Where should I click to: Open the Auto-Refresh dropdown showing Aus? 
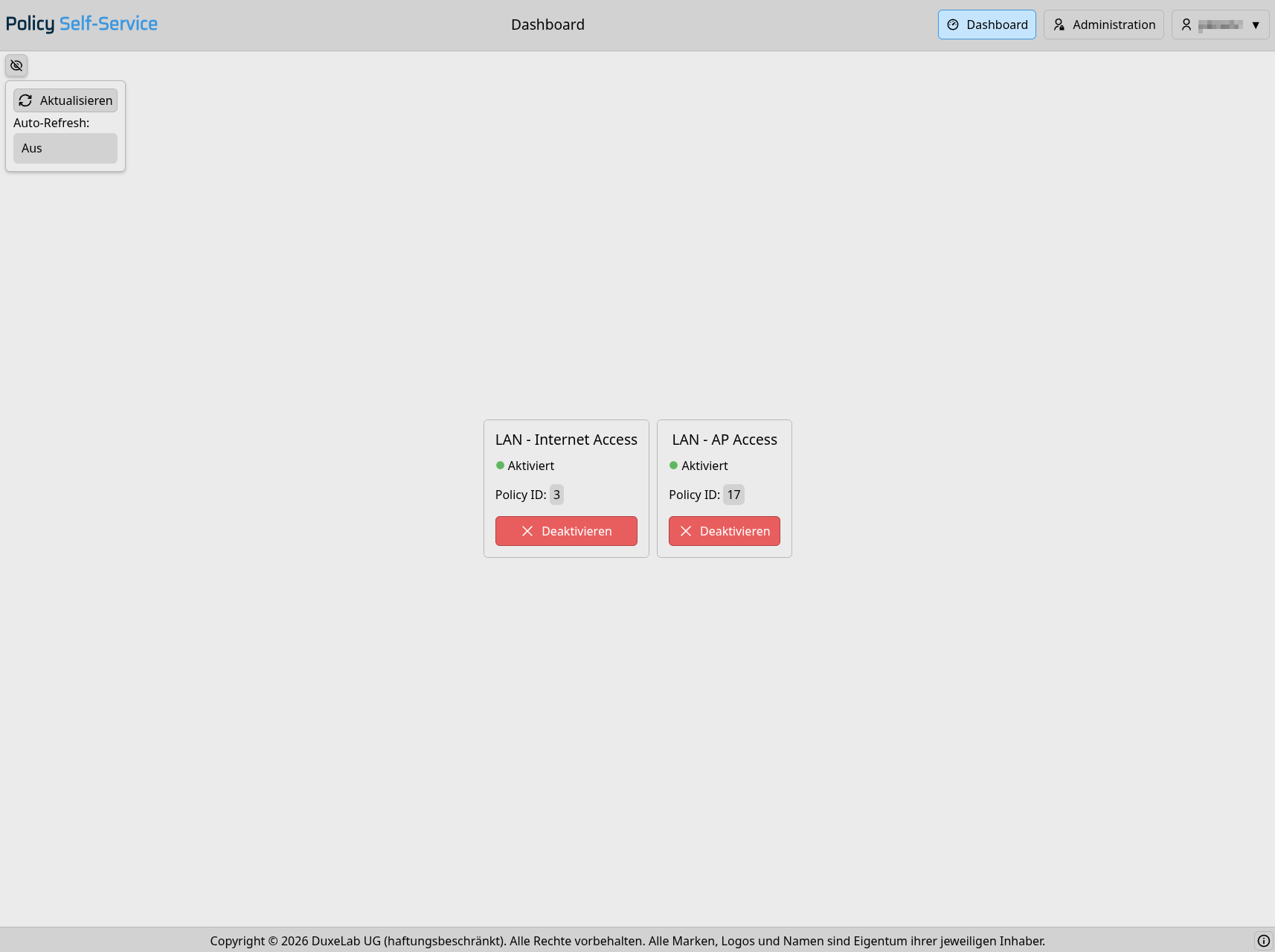(65, 148)
